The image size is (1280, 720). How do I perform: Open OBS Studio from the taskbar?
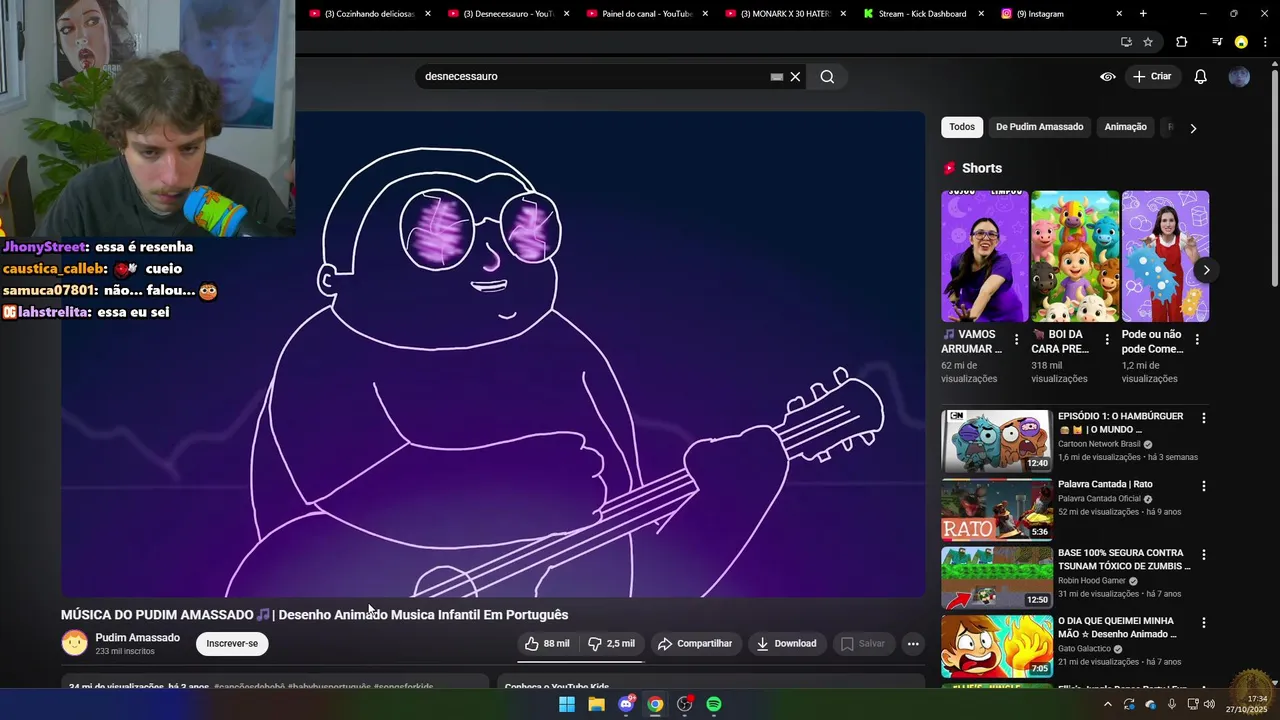point(685,704)
